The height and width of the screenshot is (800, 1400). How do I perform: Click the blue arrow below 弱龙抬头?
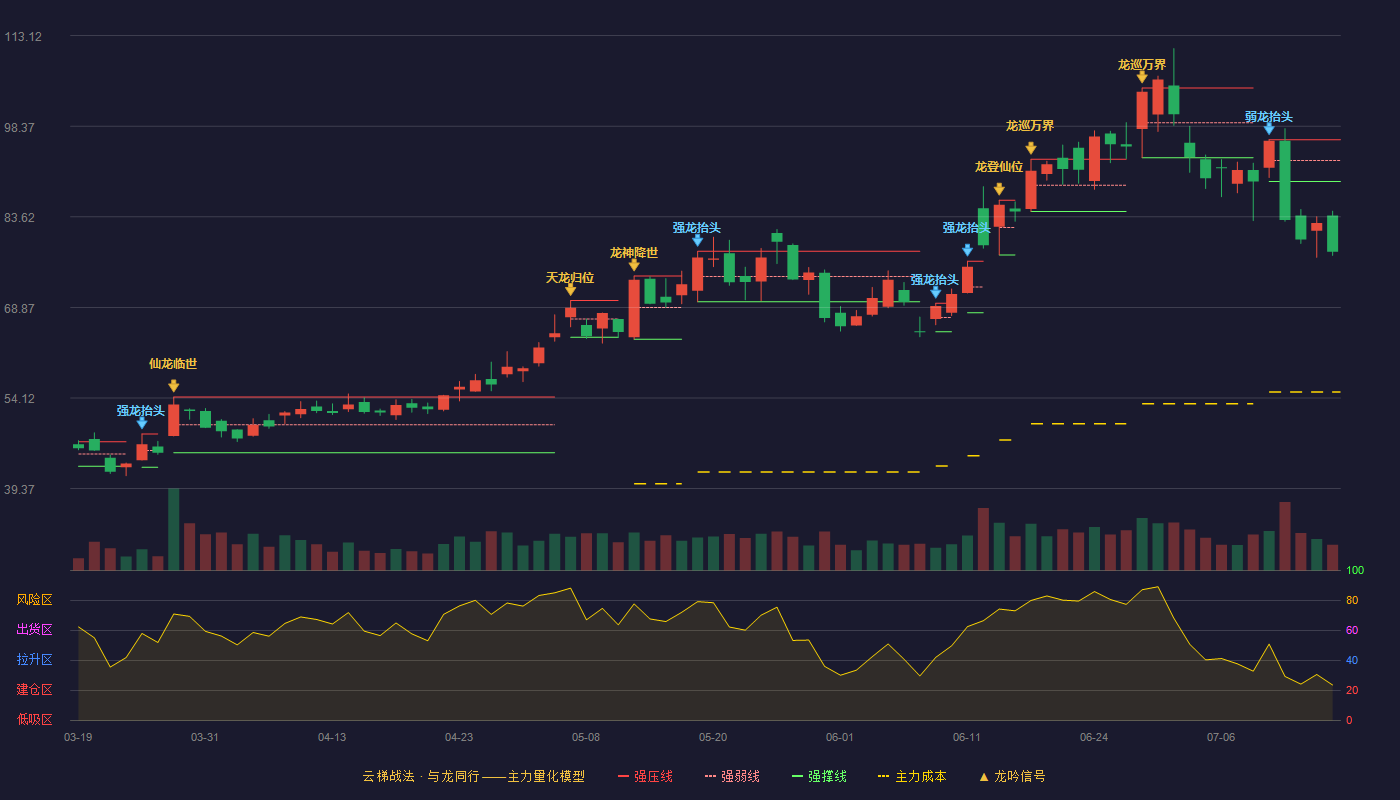tap(1269, 129)
